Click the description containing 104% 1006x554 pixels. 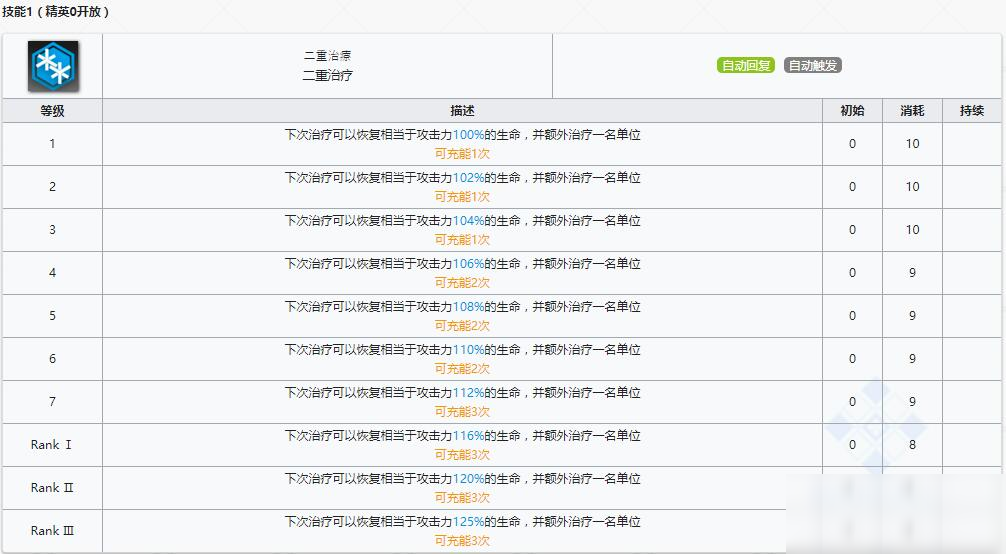click(462, 221)
